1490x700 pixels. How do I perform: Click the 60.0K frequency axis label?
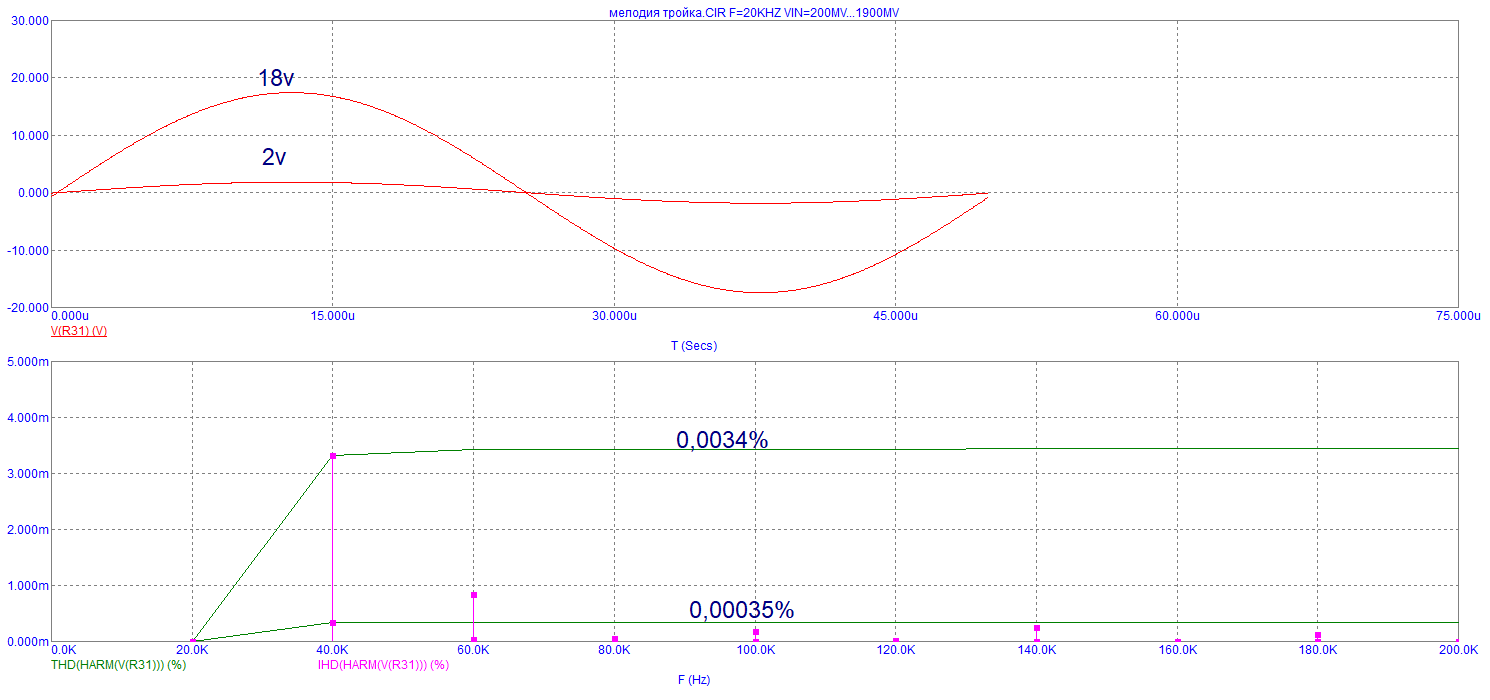point(473,650)
